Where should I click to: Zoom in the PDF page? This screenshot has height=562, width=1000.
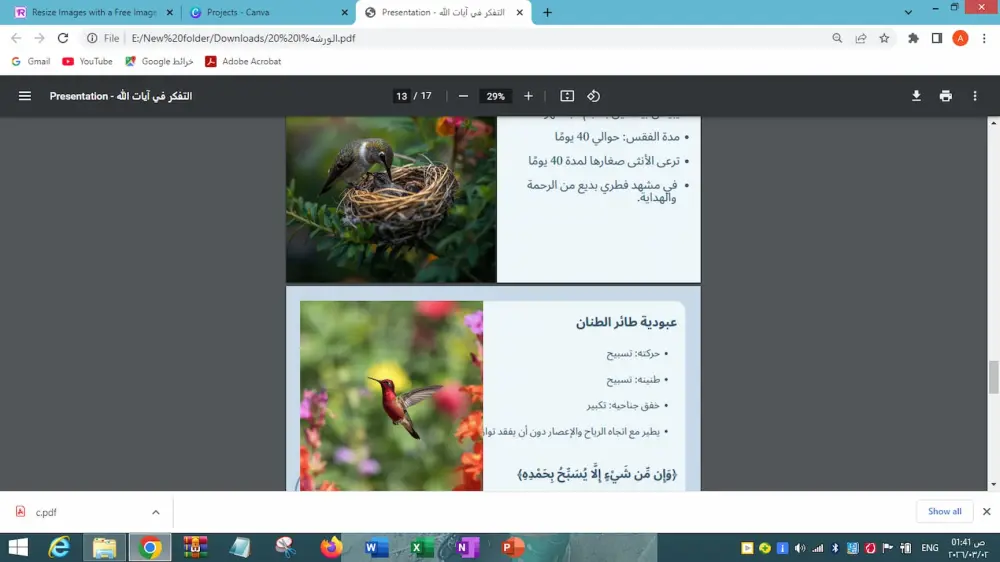click(528, 96)
